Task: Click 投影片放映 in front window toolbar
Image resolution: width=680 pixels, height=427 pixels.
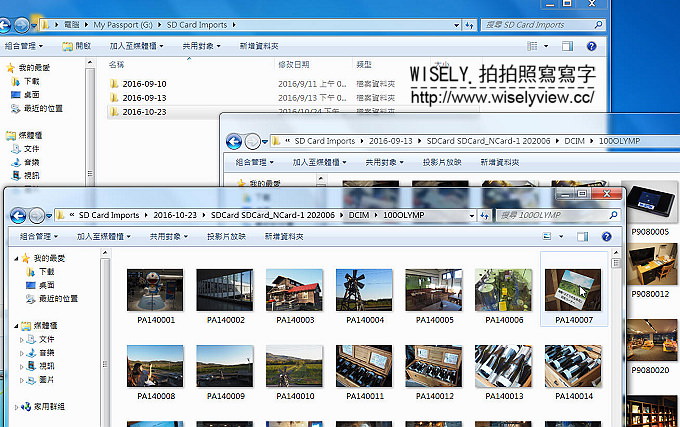Action: coord(226,237)
